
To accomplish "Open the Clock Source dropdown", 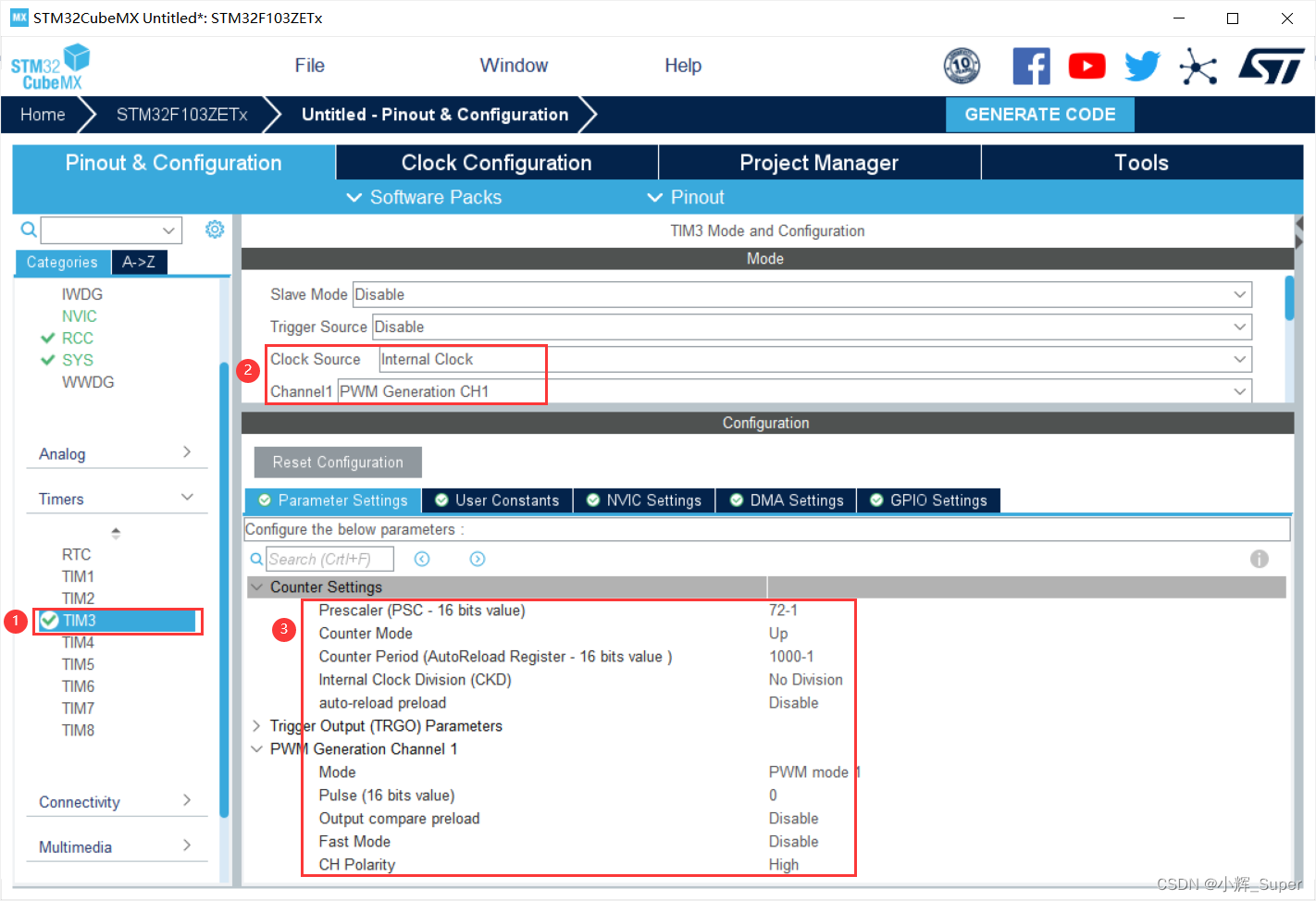I will [815, 359].
